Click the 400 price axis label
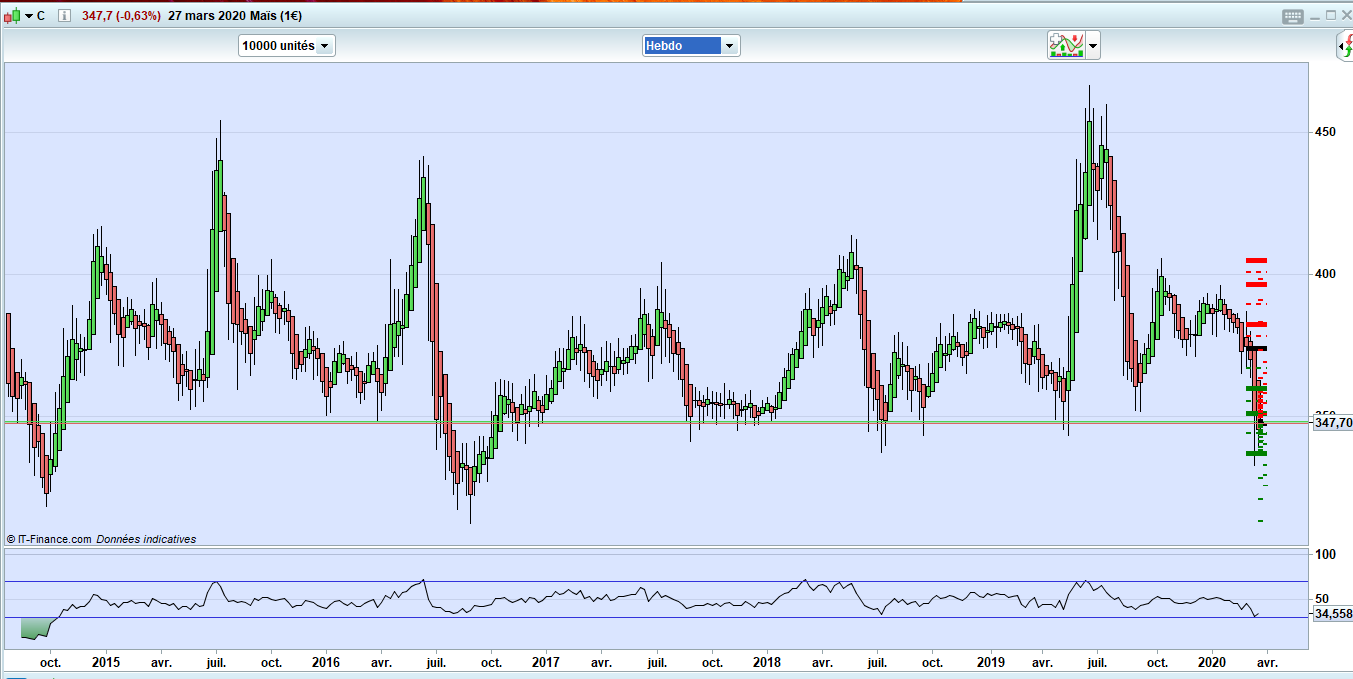Image resolution: width=1353 pixels, height=679 pixels. pos(1324,274)
